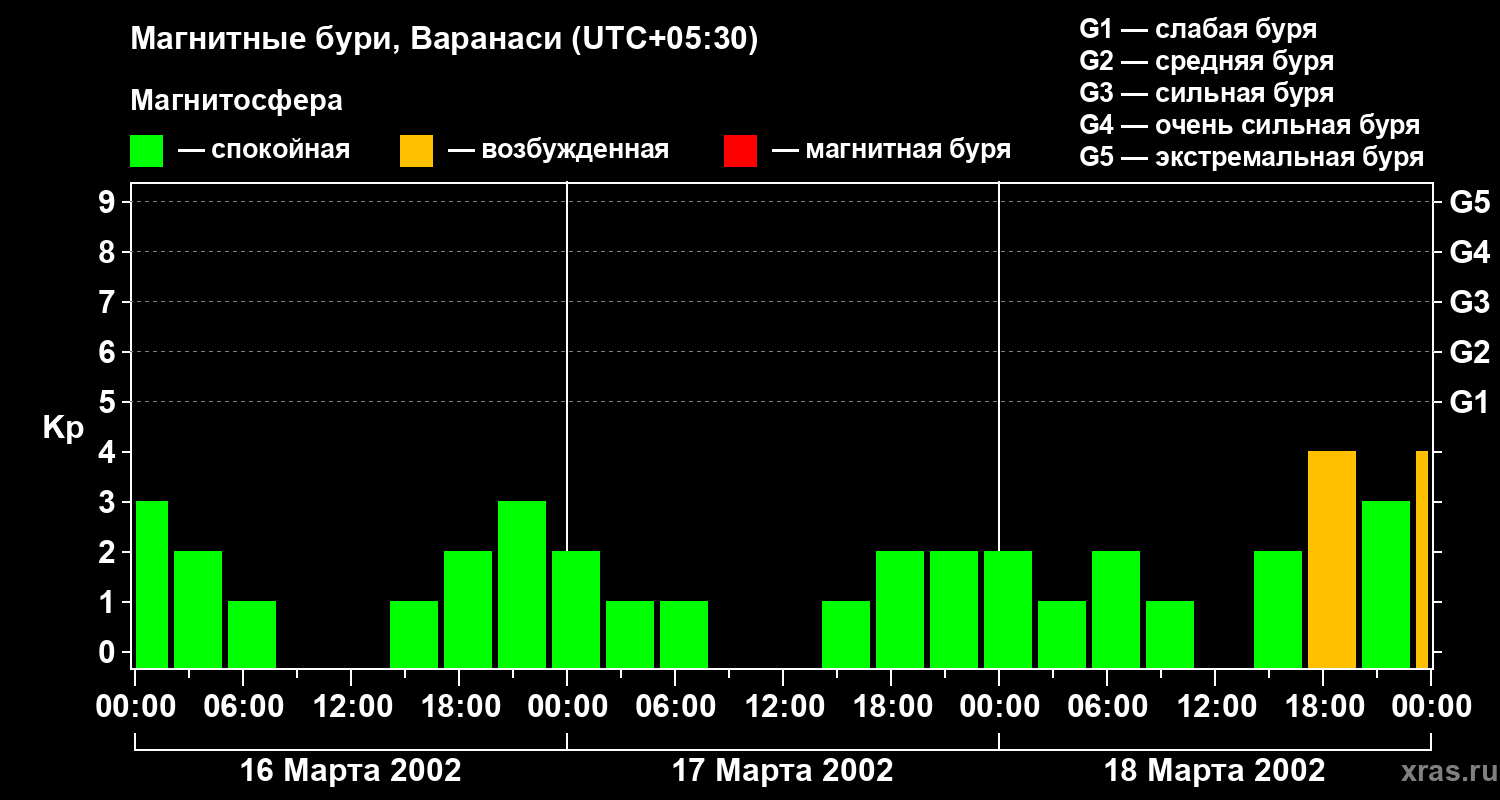Click the '9' value on the Kp axis
1500x800 pixels.
(109, 202)
